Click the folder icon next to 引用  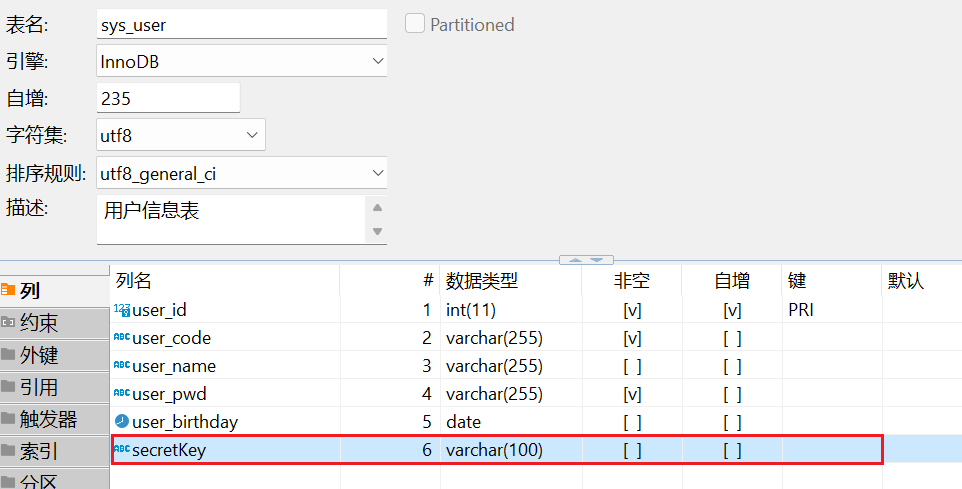coord(7,386)
